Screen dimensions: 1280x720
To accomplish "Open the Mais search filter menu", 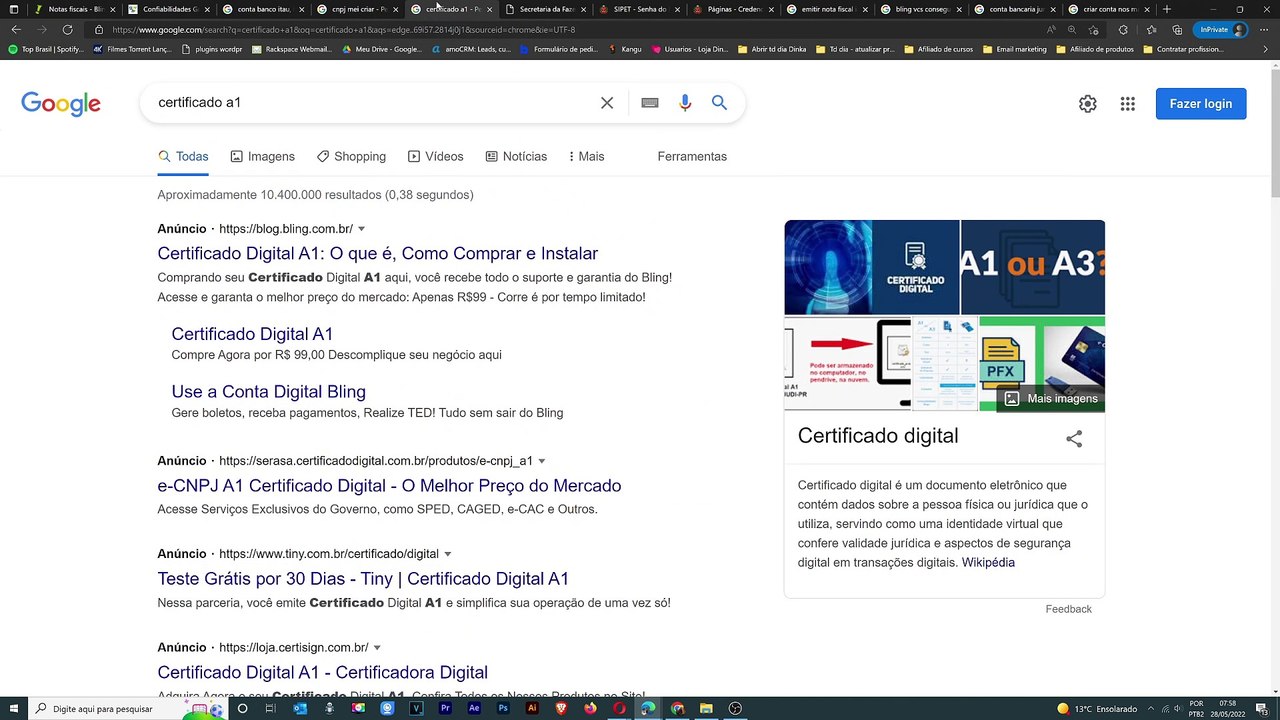I will point(587,157).
